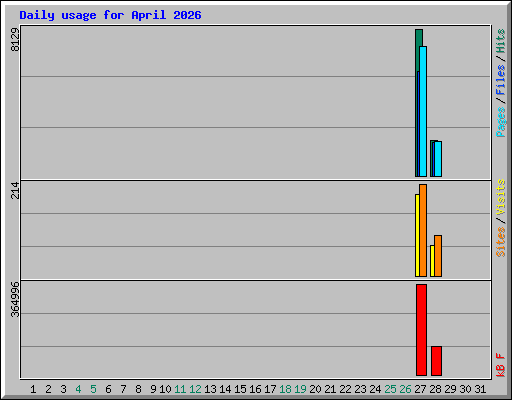This screenshot has height=400, width=512.
Task: Click day label '7' on x-axis
Action: 123,389
